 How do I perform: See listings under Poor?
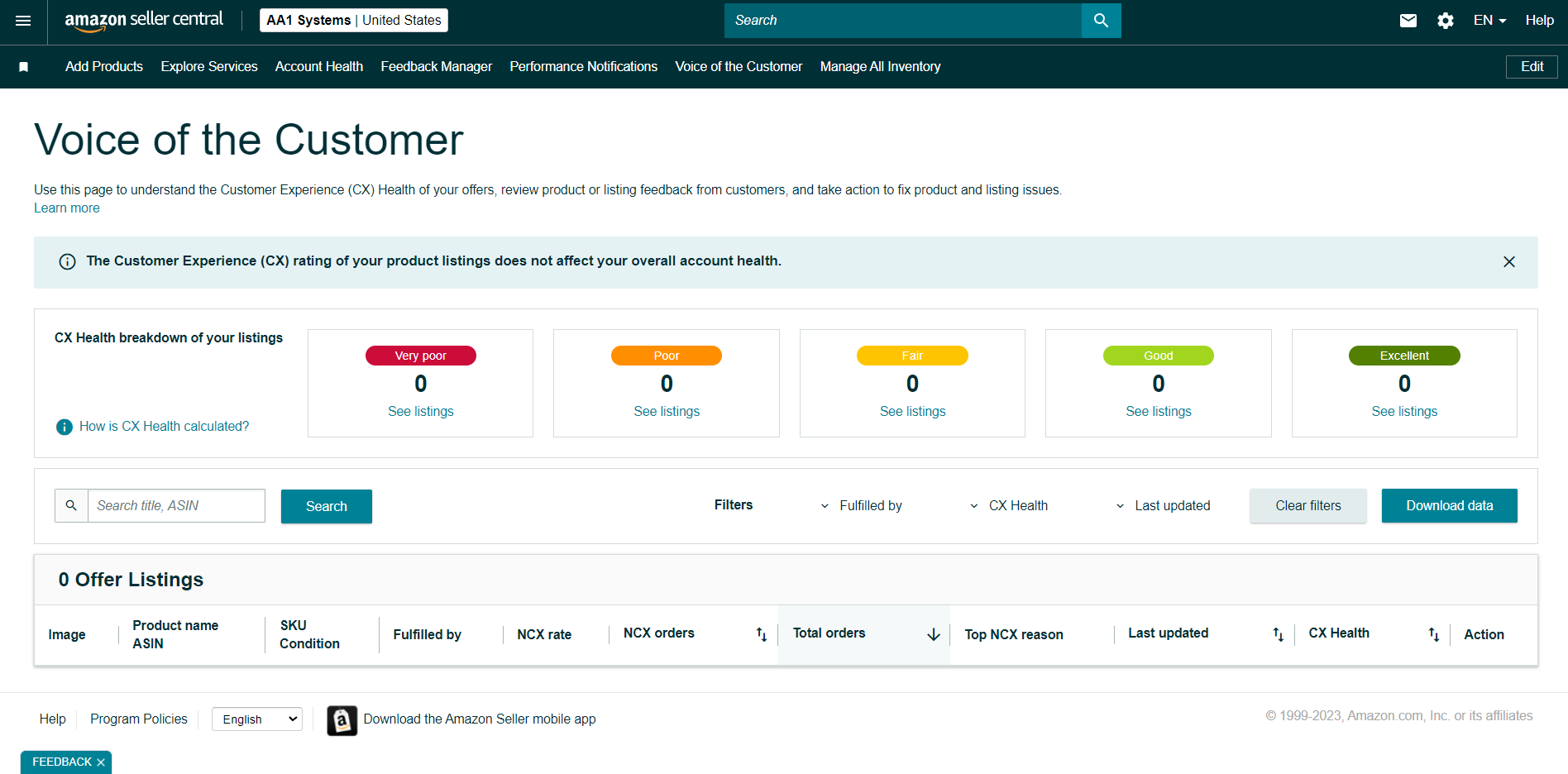667,412
